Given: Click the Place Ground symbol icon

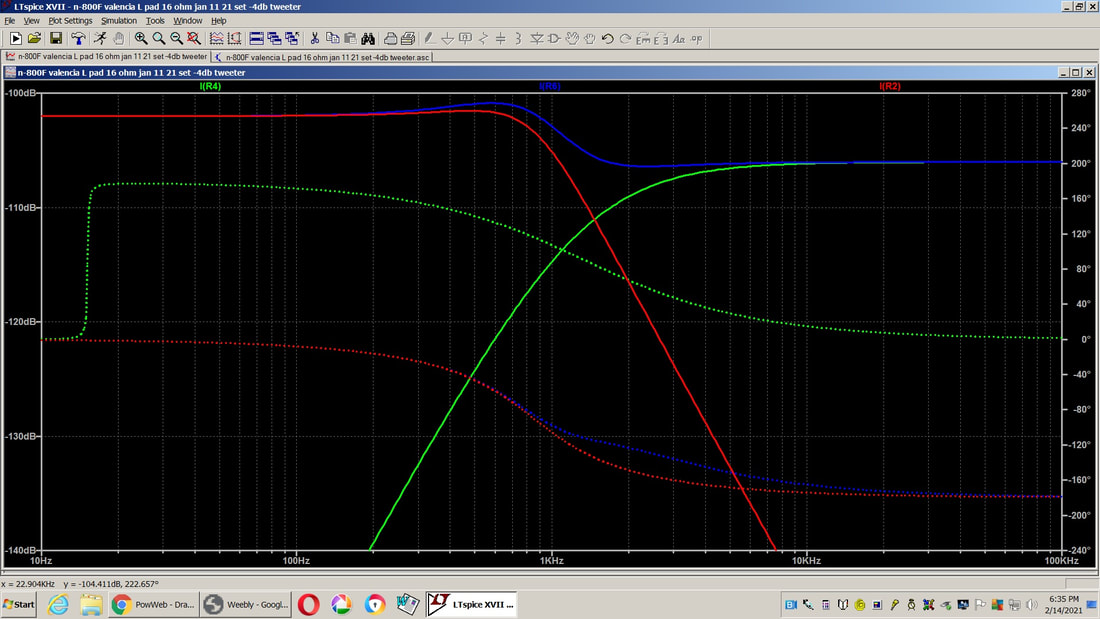Looking at the screenshot, I should [x=448, y=39].
